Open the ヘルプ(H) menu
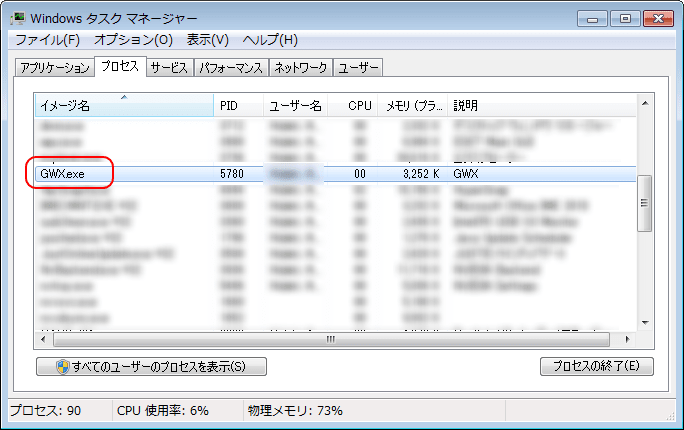Viewport: 684px width, 430px height. click(270, 40)
